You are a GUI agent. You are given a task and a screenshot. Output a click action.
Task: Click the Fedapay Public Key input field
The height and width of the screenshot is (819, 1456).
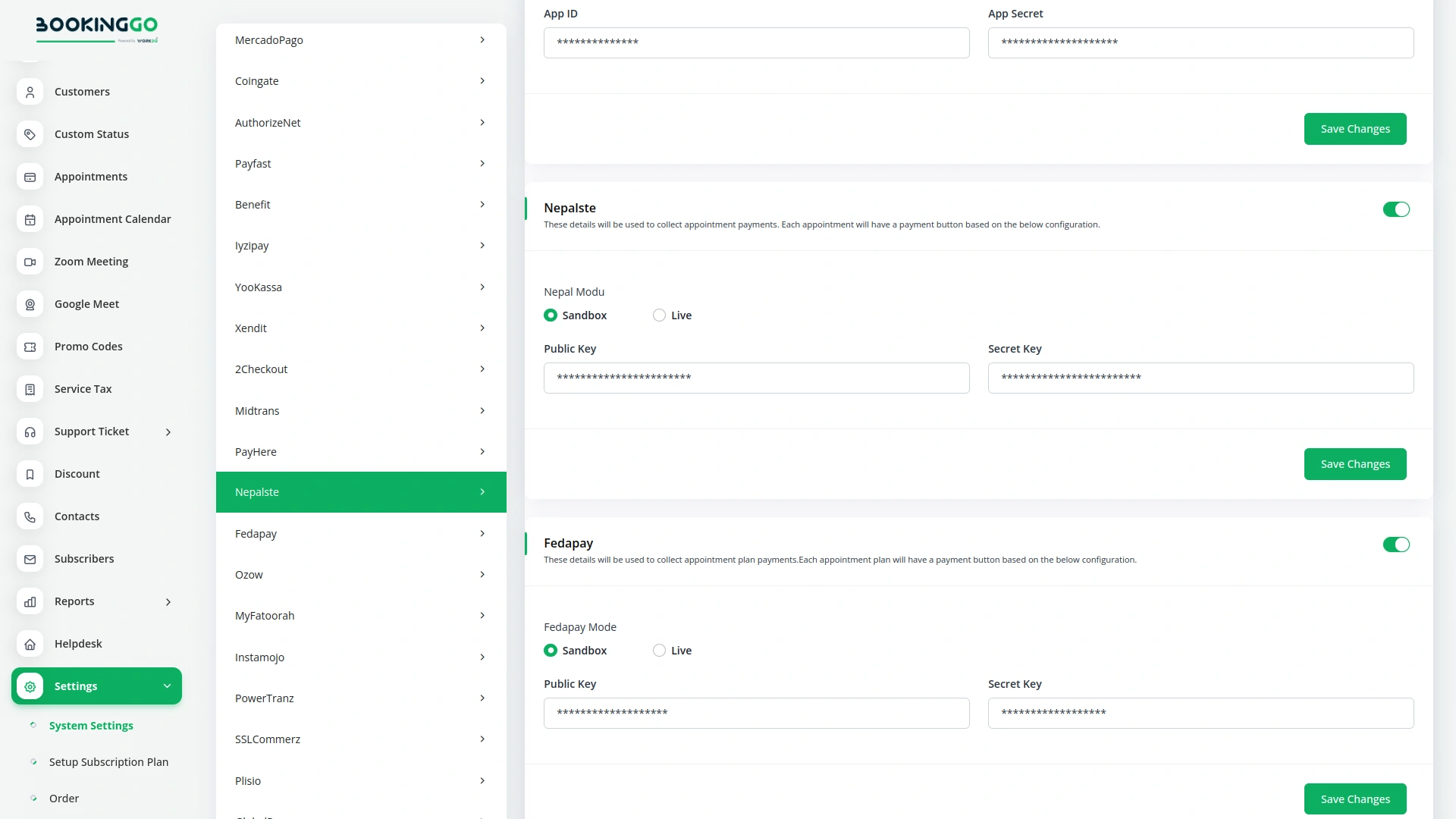[756, 713]
